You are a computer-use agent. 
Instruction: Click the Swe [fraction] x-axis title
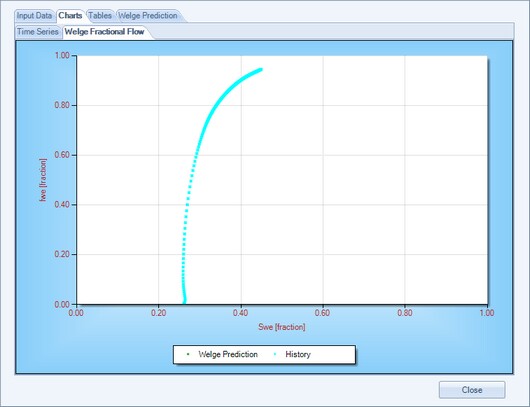coord(282,327)
